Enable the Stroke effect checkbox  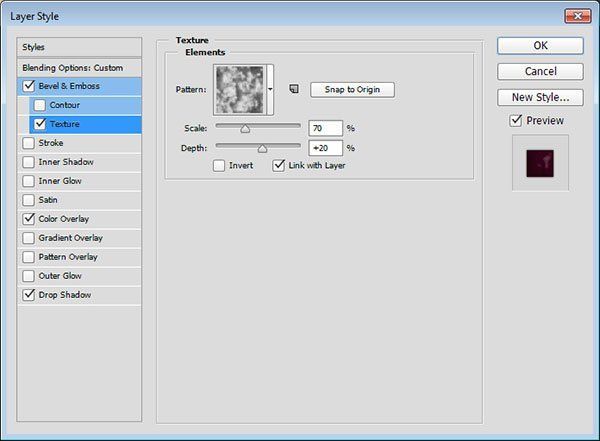(x=28, y=143)
